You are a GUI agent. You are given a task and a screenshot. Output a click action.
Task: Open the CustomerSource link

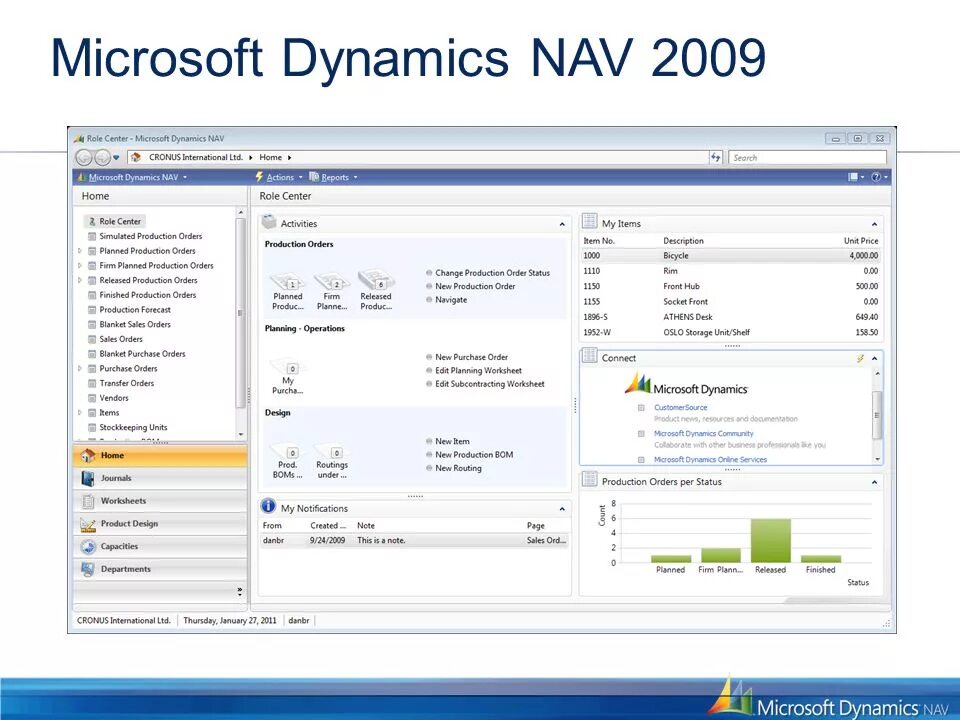(680, 407)
